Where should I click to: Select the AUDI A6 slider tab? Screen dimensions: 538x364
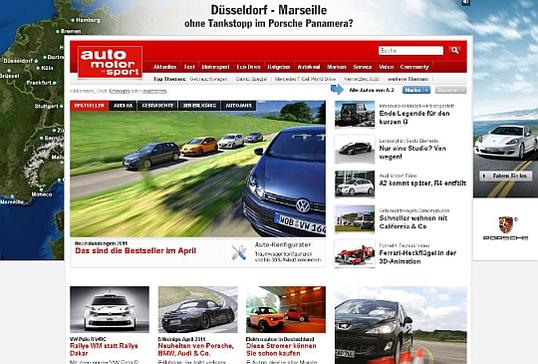pos(123,106)
